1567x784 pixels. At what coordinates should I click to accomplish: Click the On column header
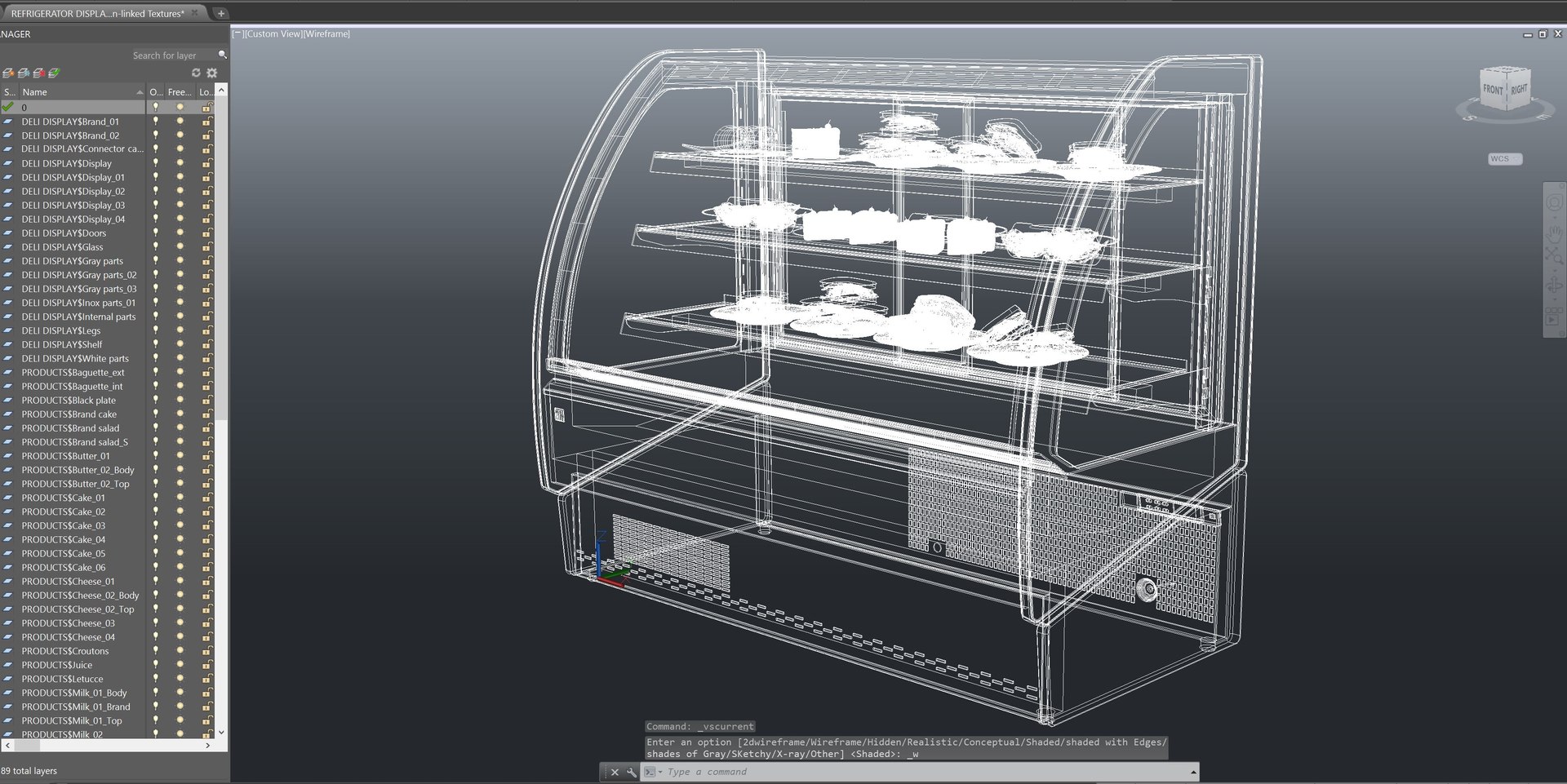pos(156,92)
